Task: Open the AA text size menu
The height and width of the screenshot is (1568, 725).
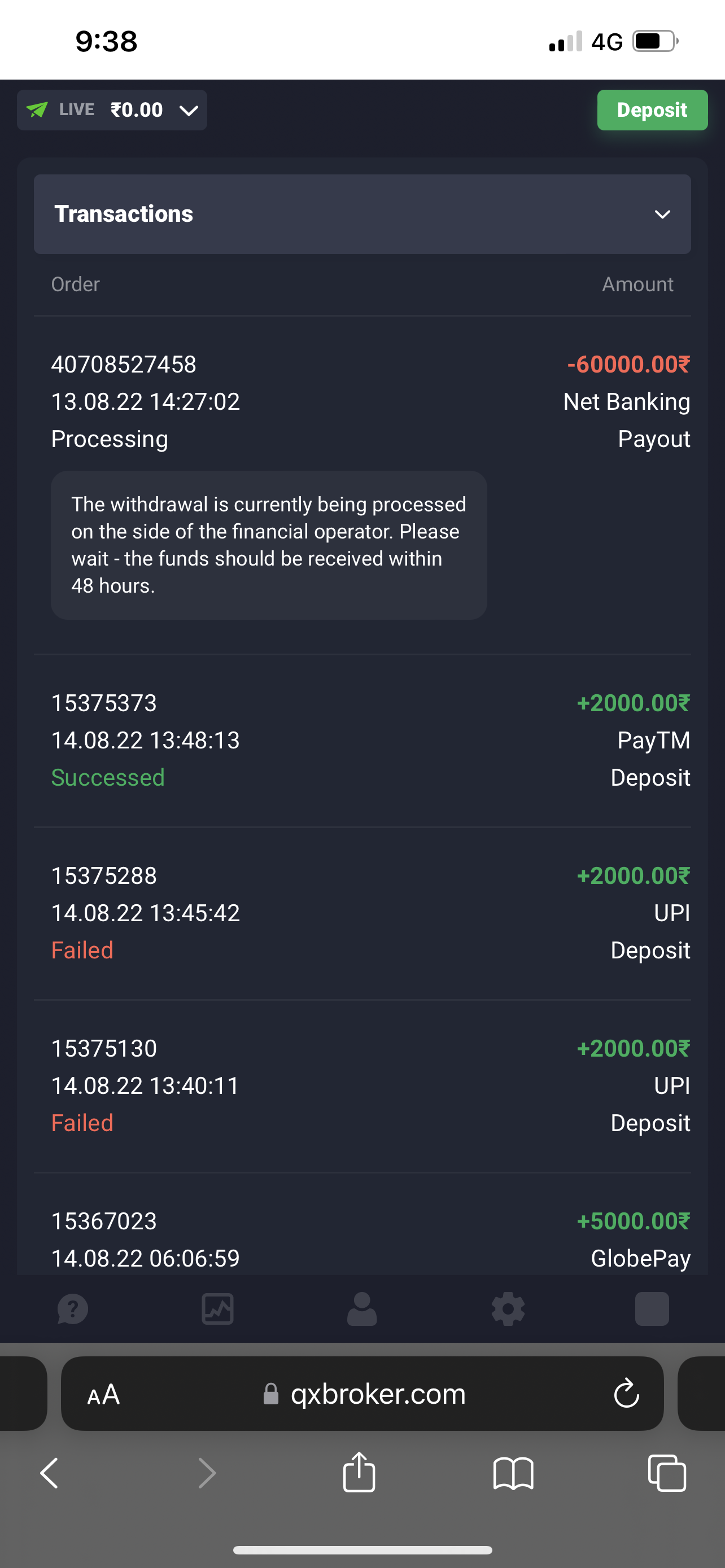Action: [103, 1394]
